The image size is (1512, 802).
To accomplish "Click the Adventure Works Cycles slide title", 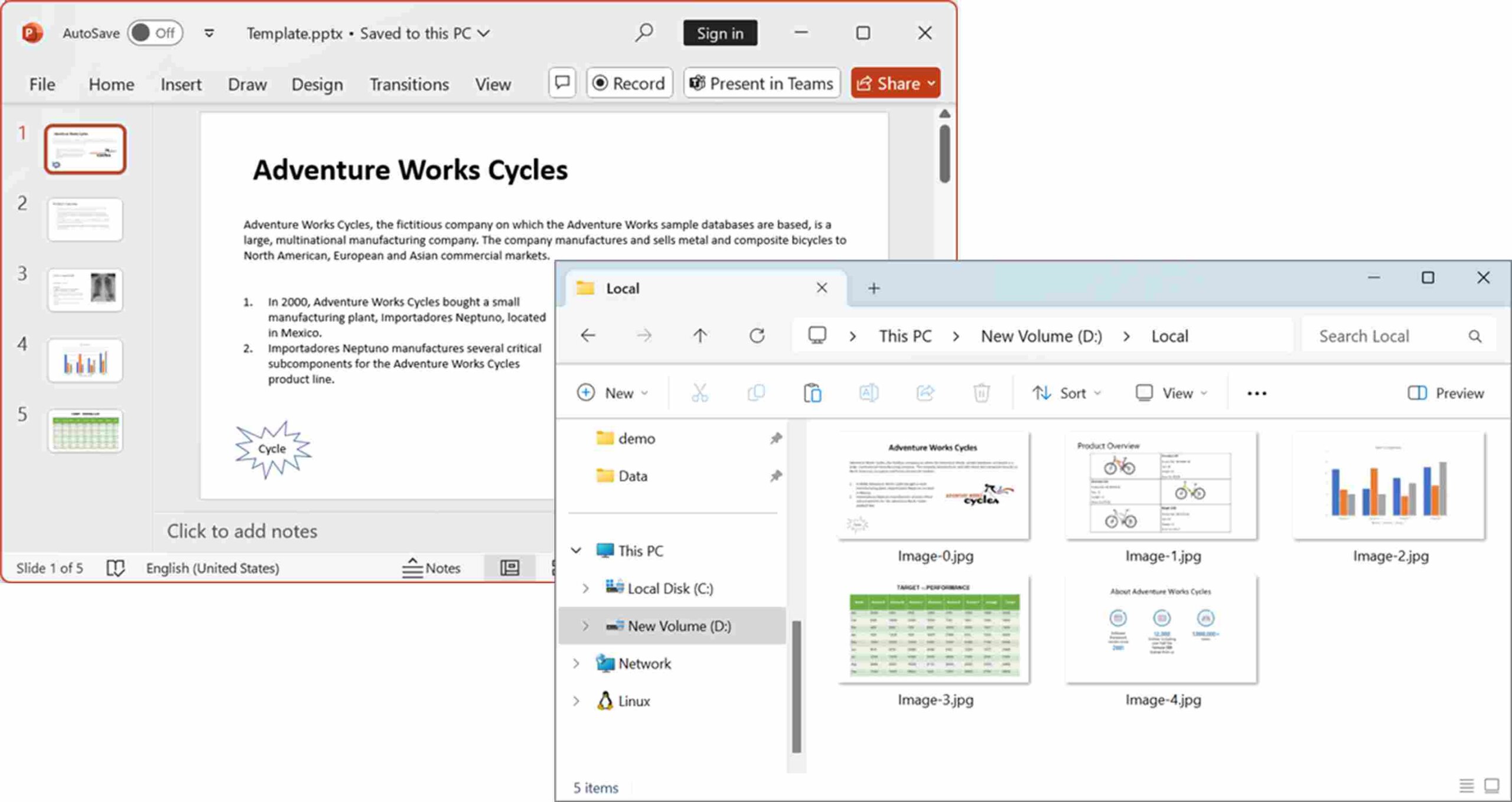I will tap(410, 170).
